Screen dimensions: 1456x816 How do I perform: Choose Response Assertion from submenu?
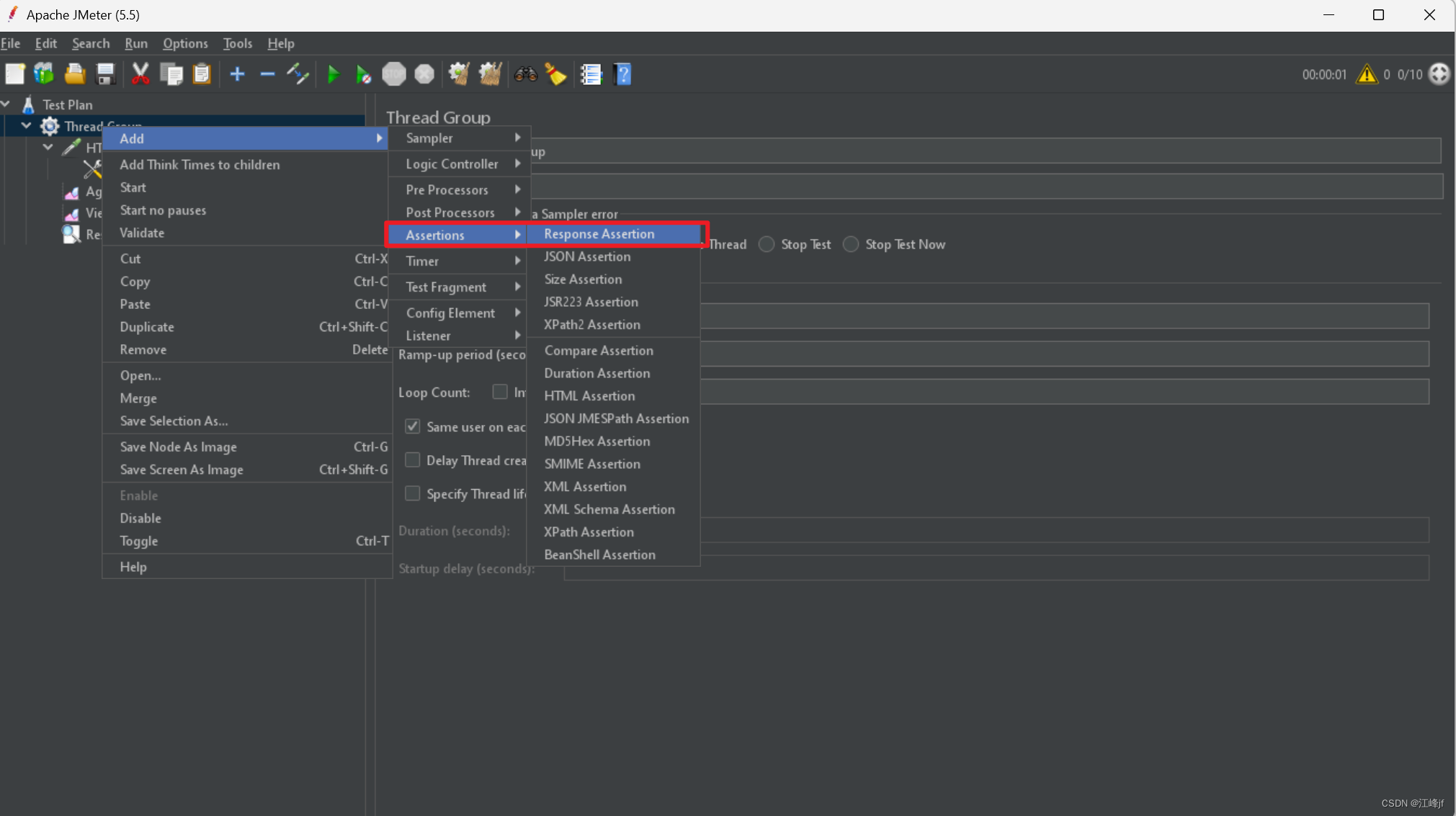click(599, 234)
